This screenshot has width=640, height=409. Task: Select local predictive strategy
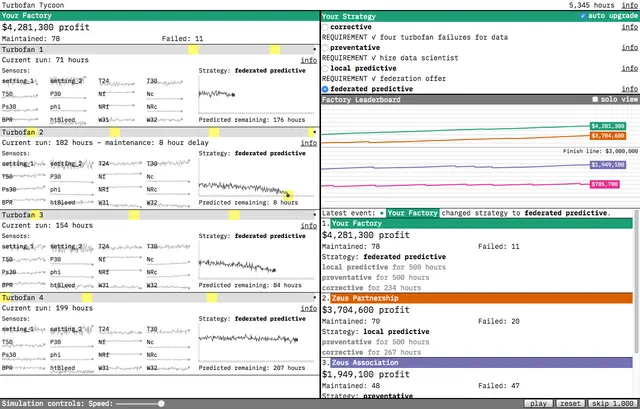324,68
